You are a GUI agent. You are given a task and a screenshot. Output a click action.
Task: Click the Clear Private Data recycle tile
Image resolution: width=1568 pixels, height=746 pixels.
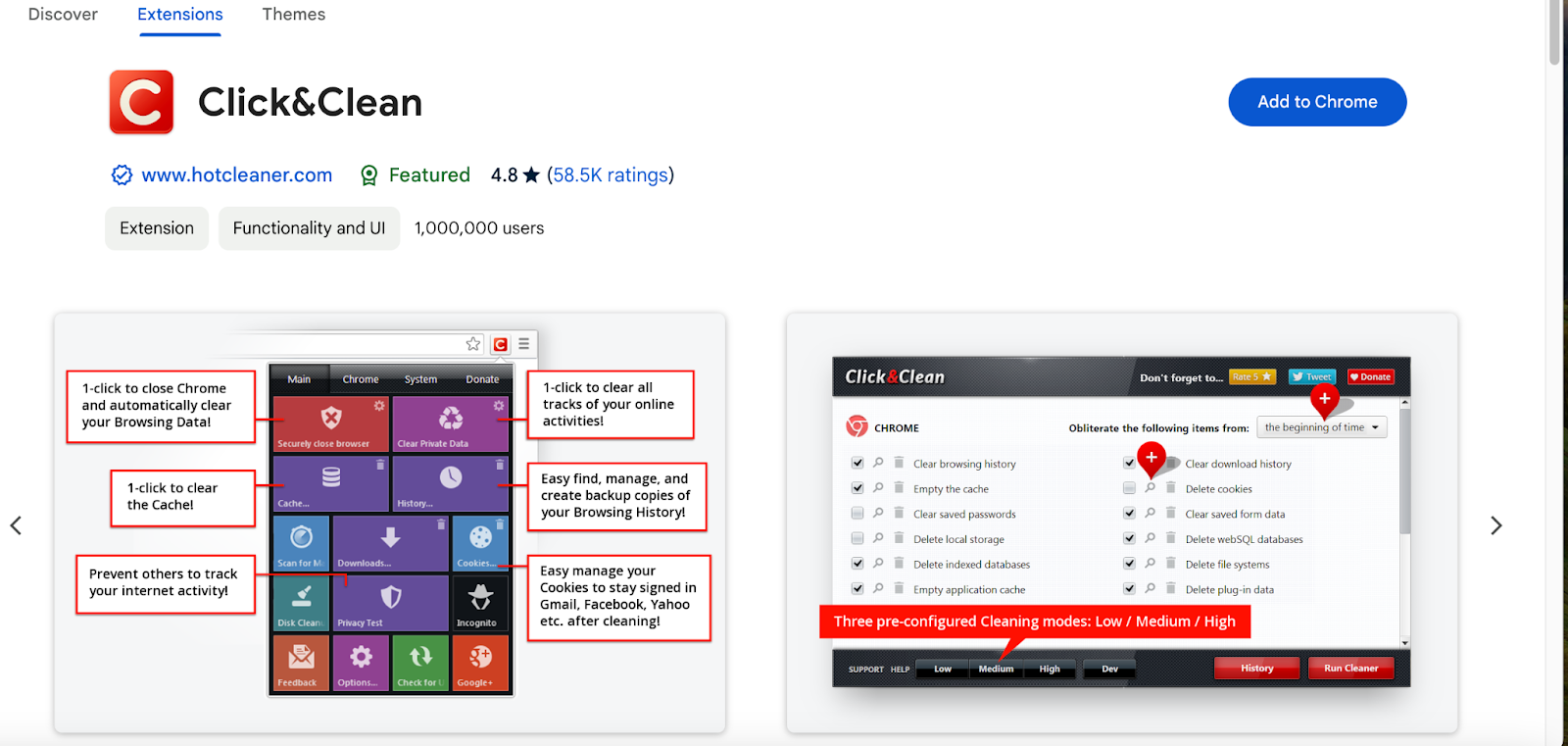(x=451, y=423)
